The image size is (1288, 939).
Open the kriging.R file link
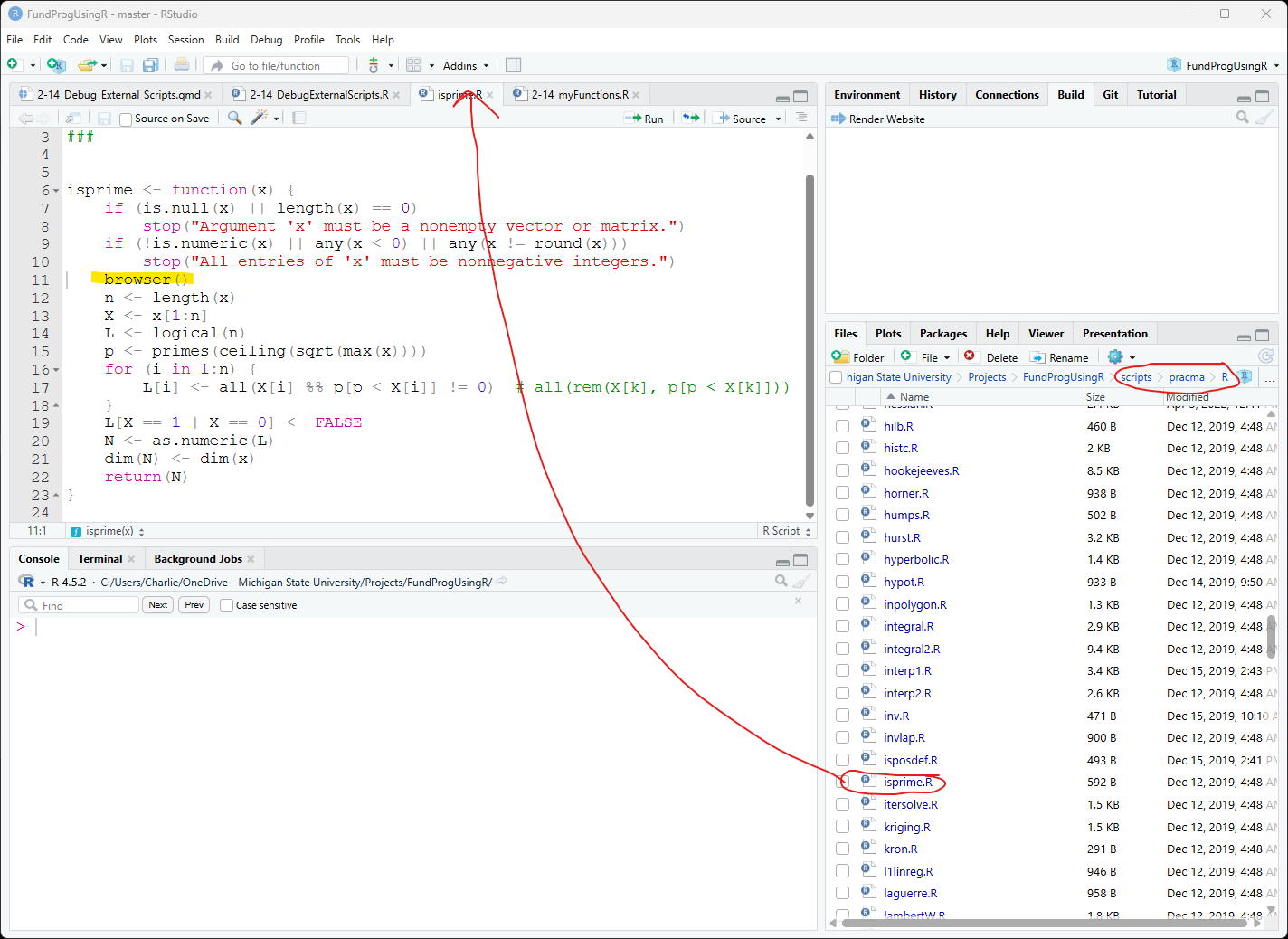(x=906, y=827)
